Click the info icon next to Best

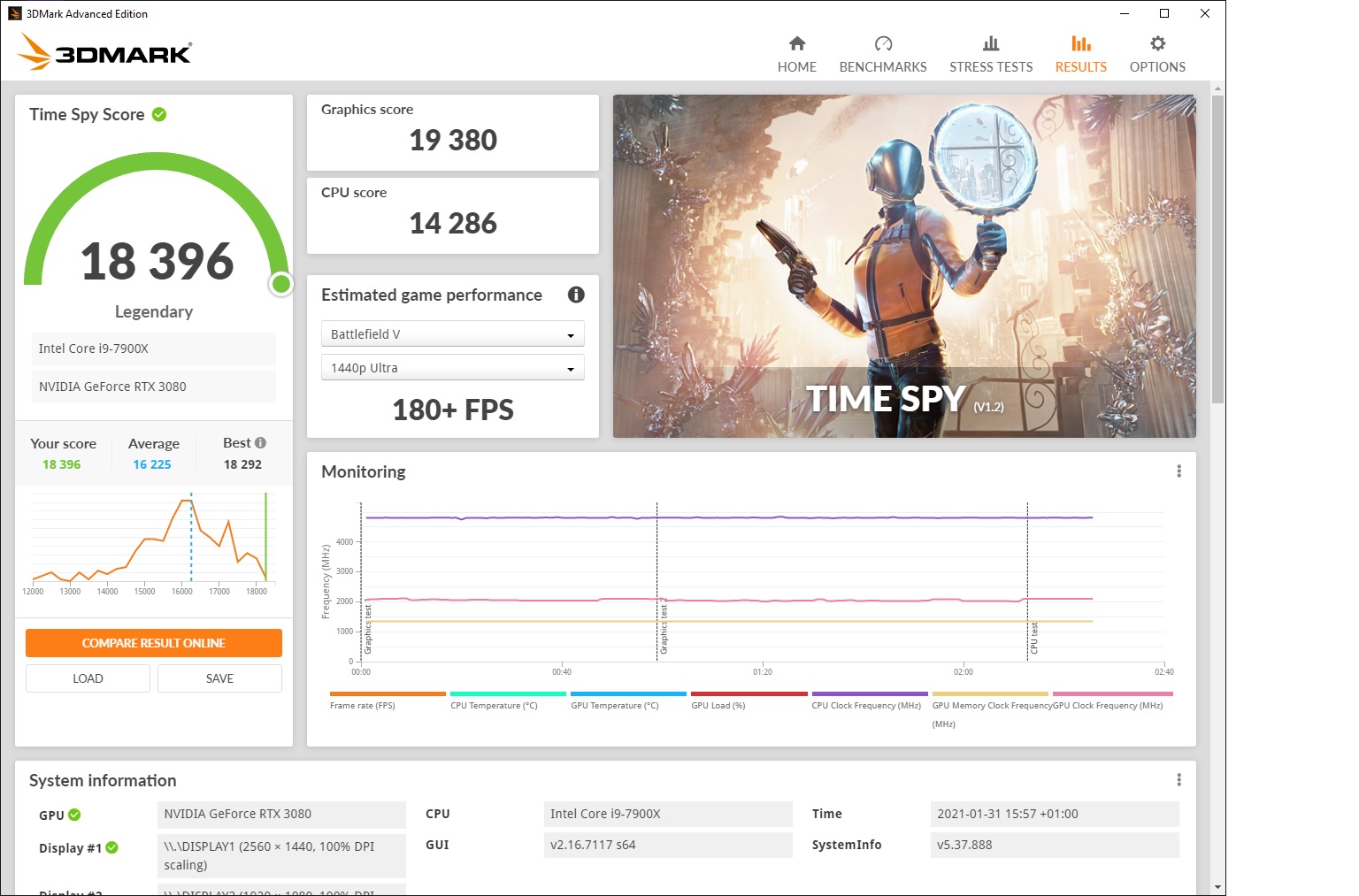(260, 442)
